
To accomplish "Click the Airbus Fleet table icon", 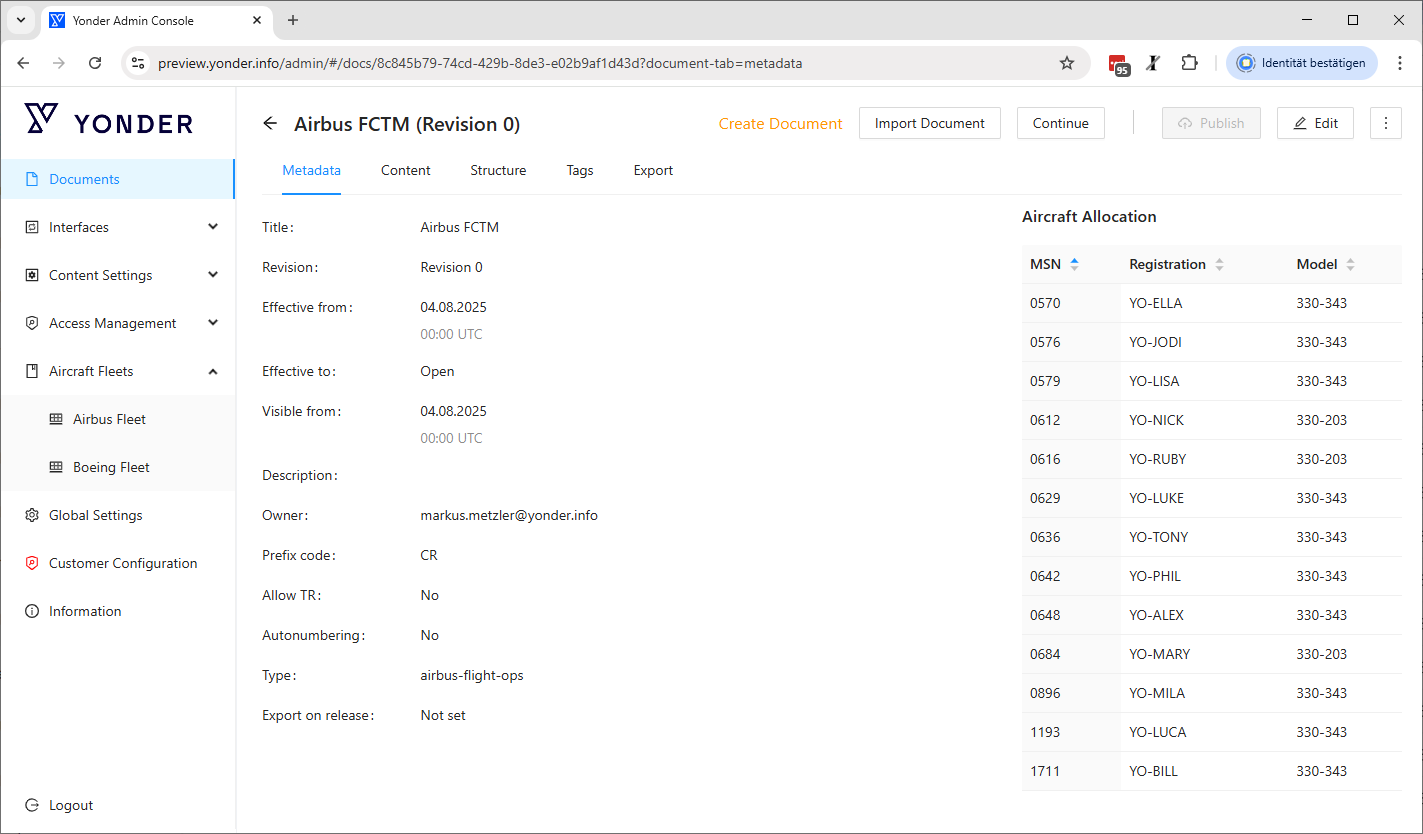I will [55, 419].
